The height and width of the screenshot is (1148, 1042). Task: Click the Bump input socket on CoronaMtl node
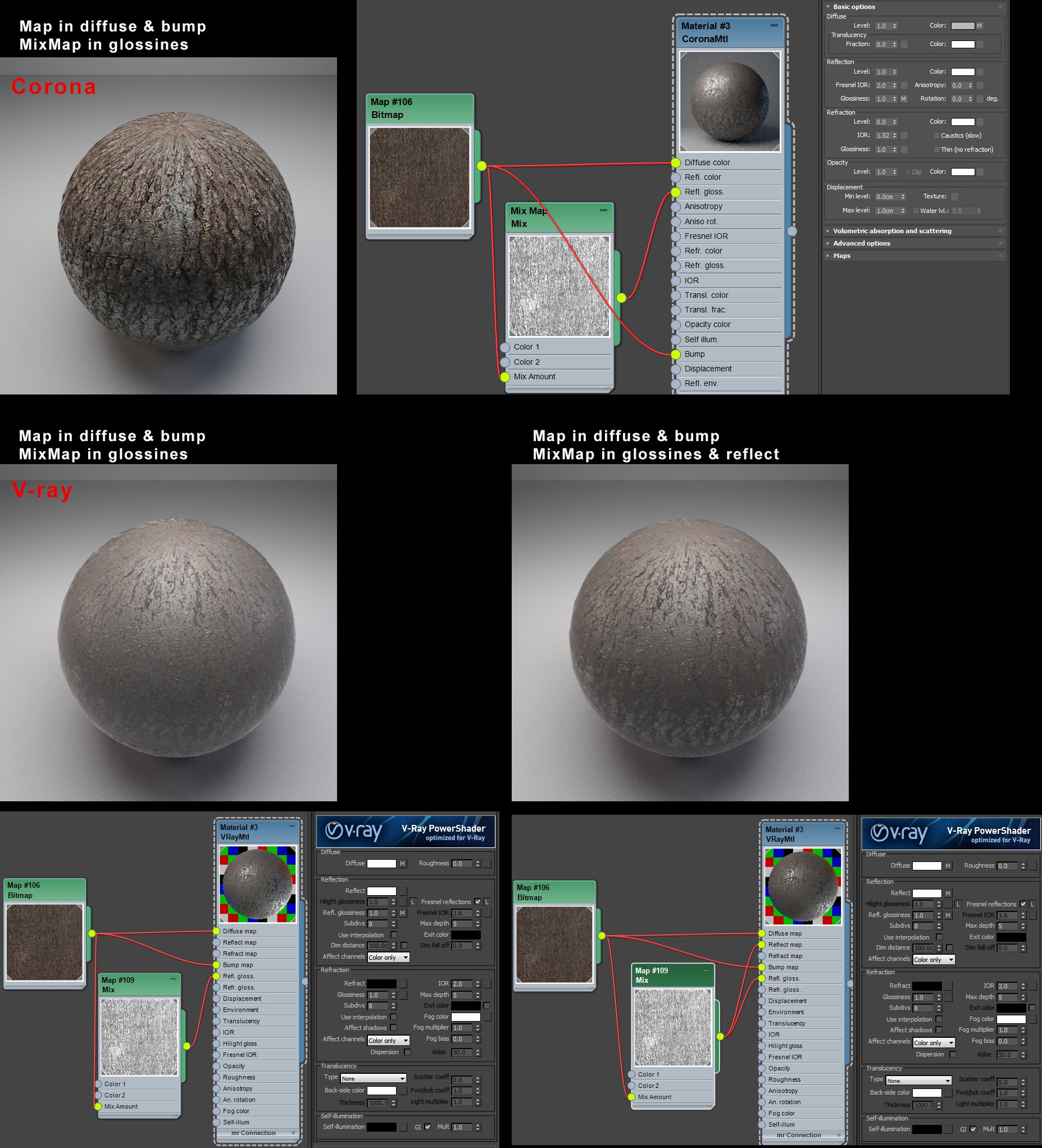tap(675, 354)
